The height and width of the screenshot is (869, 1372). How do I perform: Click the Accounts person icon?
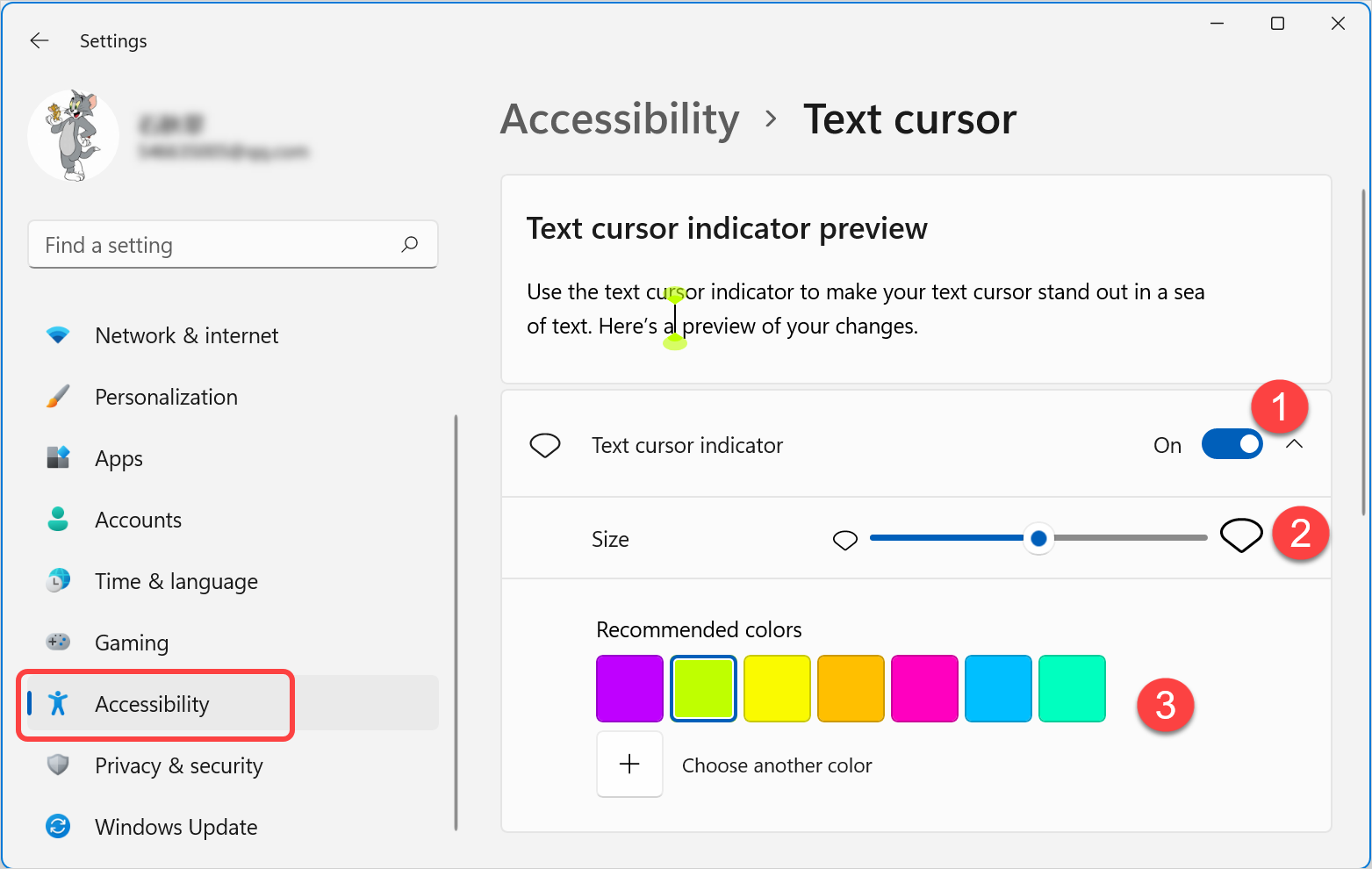click(58, 520)
